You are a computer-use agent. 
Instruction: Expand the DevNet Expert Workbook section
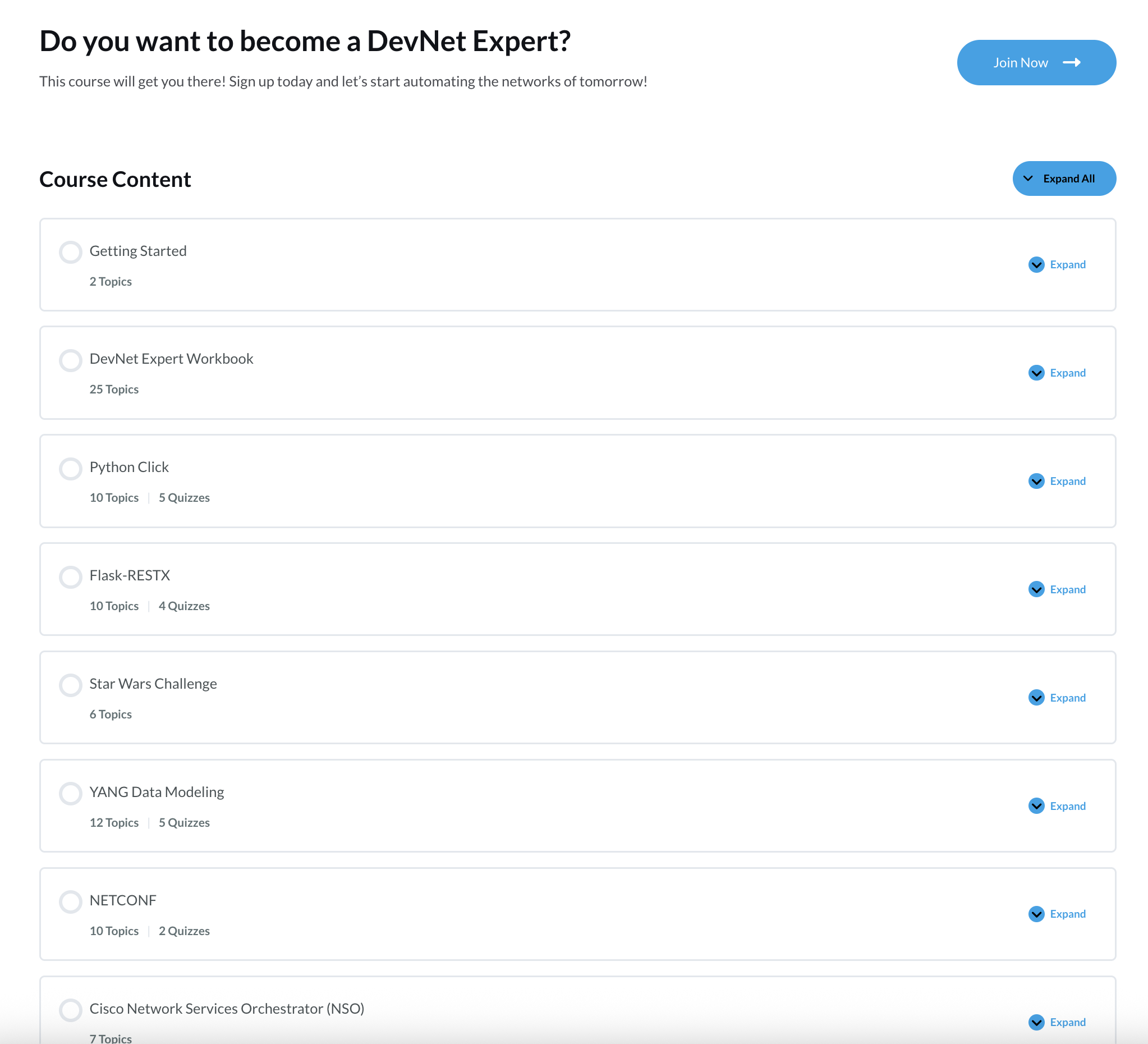[1067, 373]
